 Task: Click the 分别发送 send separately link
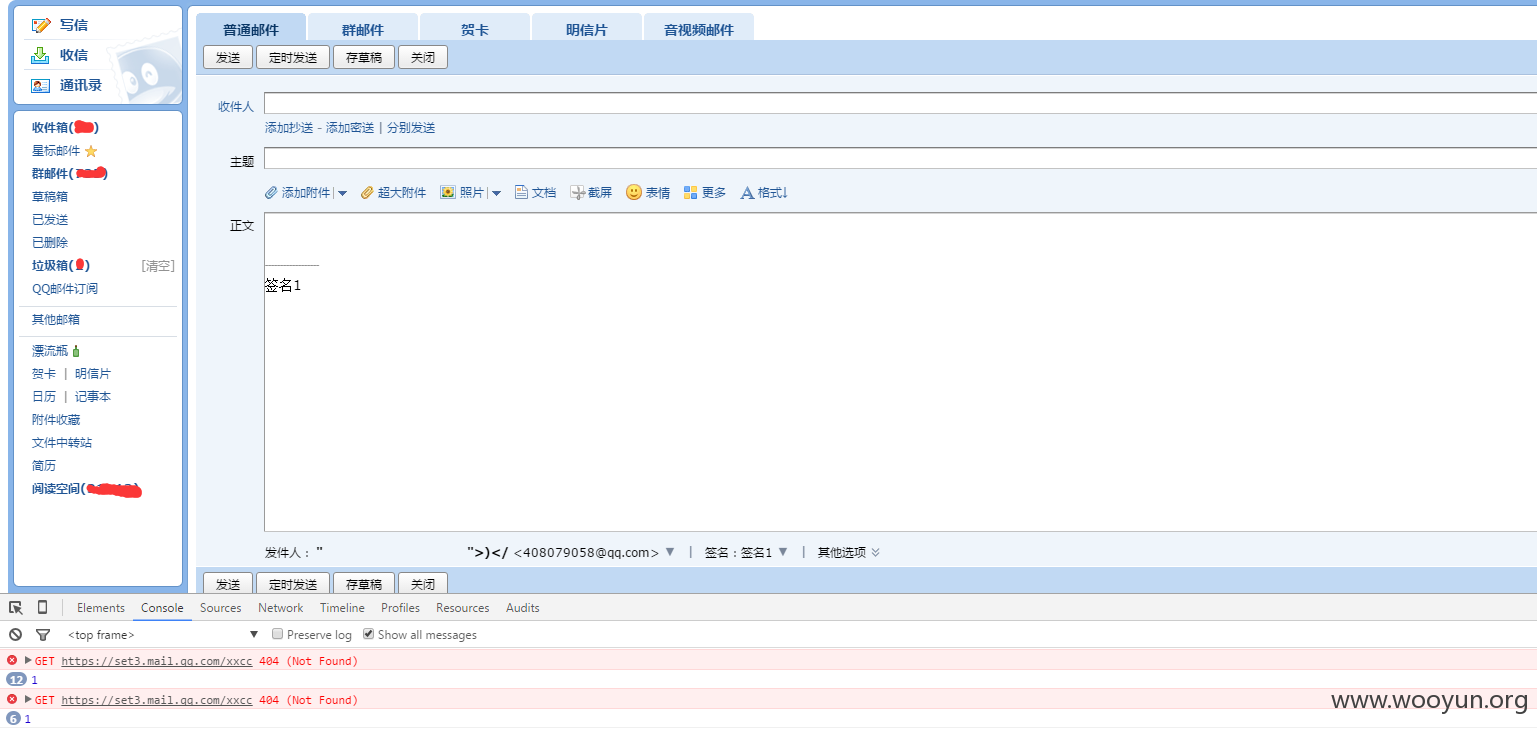[411, 128]
